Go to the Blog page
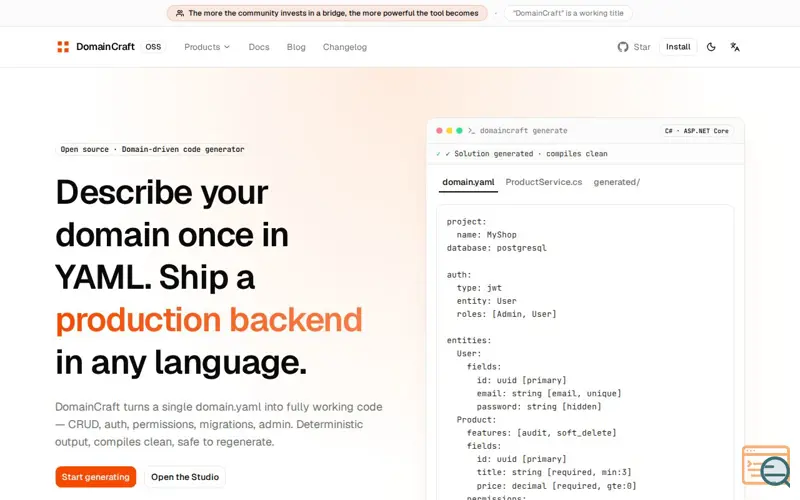This screenshot has width=800, height=500. 296,47
